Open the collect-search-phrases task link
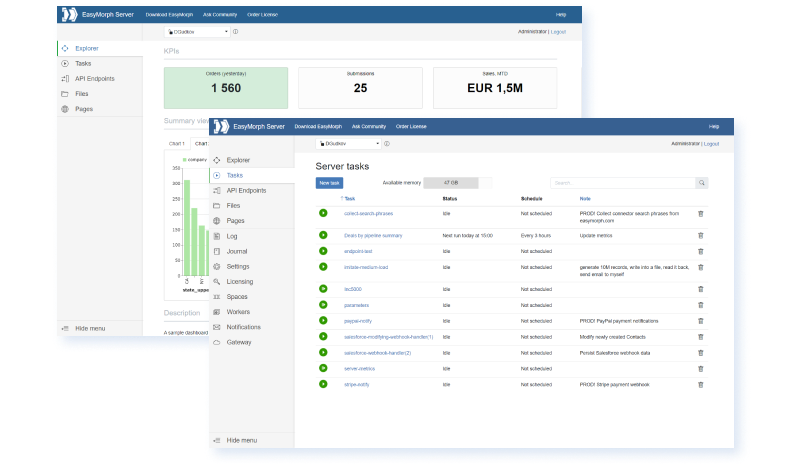This screenshot has height=466, width=792. [368, 214]
